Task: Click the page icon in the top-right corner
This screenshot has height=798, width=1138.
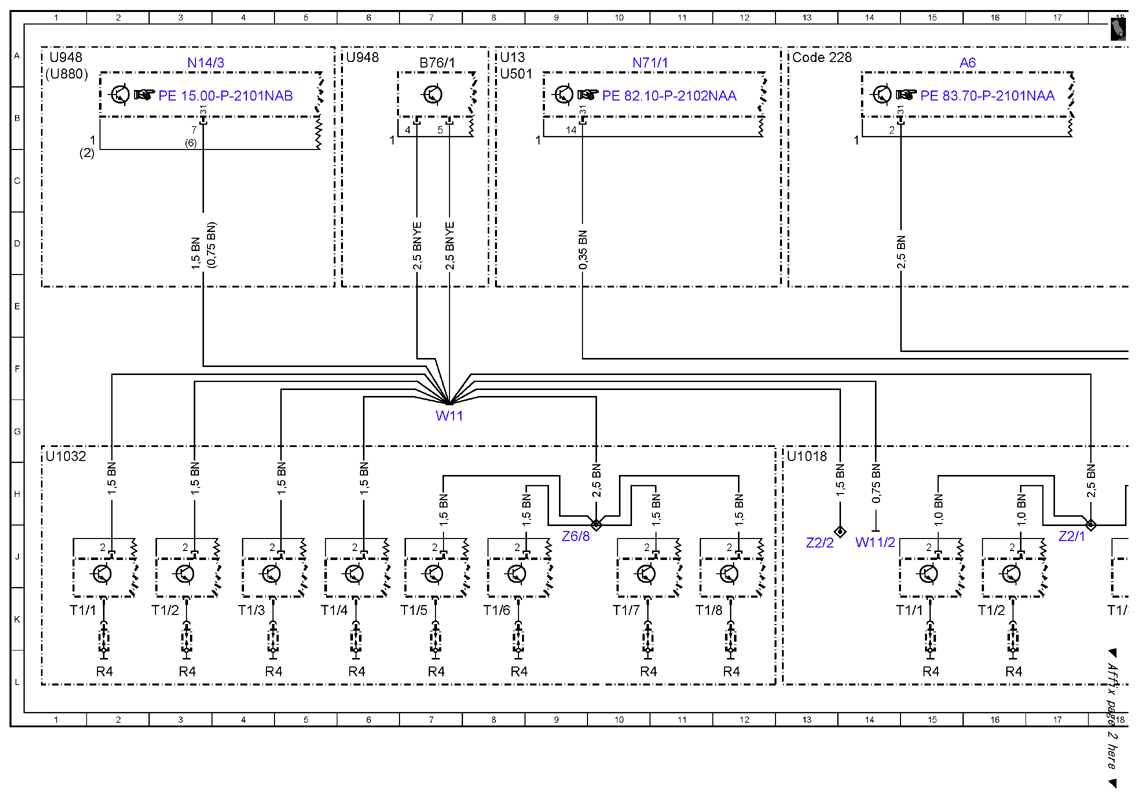Action: point(1118,30)
